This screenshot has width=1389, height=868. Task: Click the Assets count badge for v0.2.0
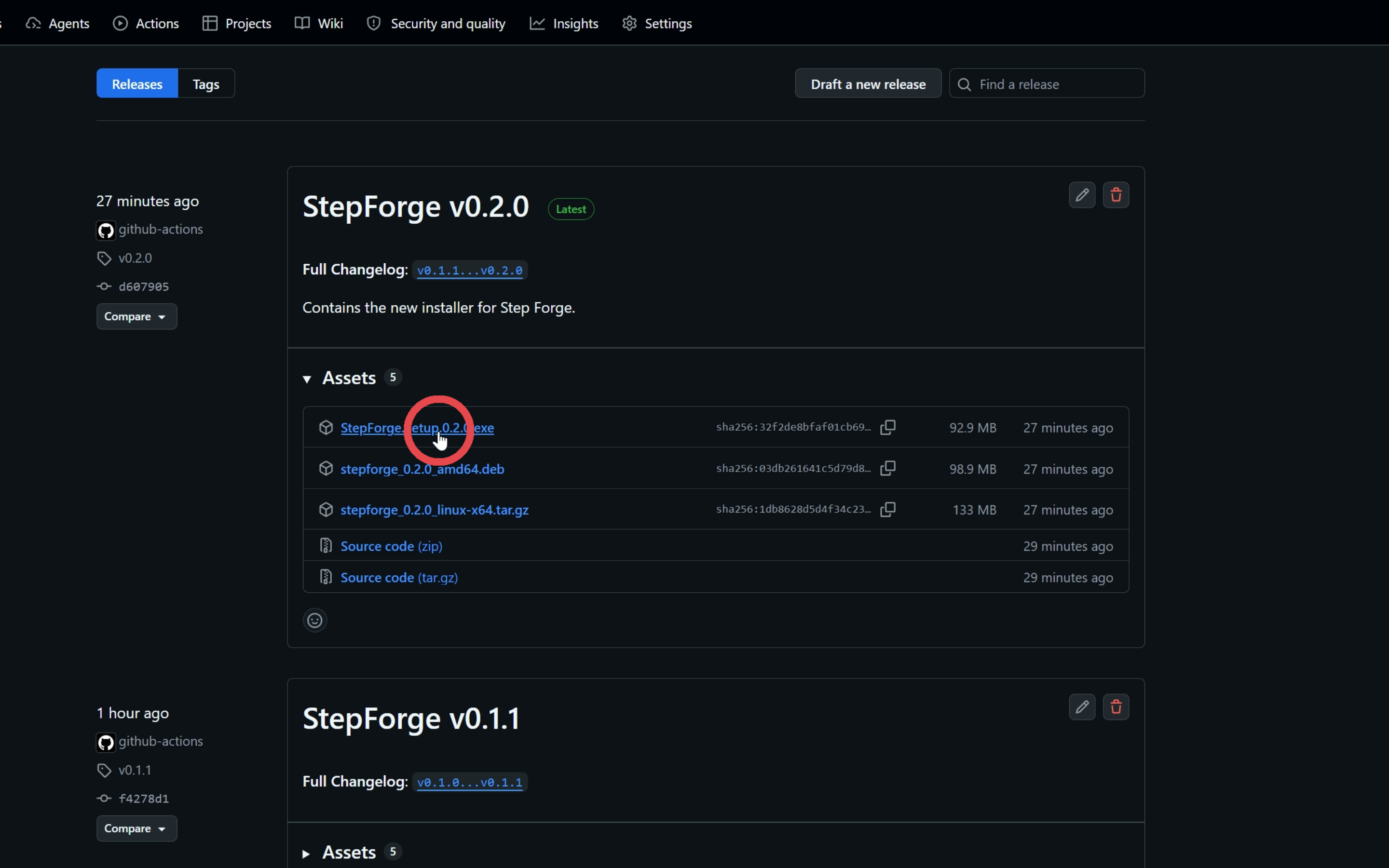tap(393, 378)
